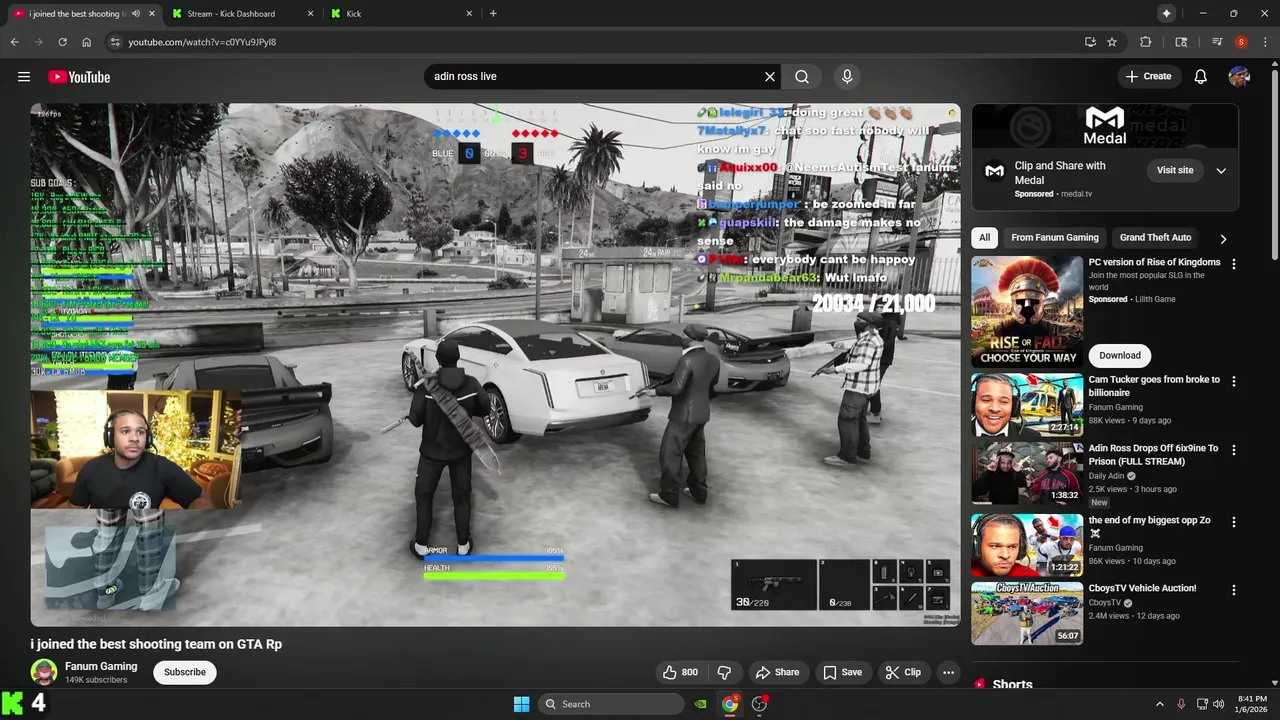Like the video with 800 likes
Screen dimensions: 1280x720
[x=680, y=672]
